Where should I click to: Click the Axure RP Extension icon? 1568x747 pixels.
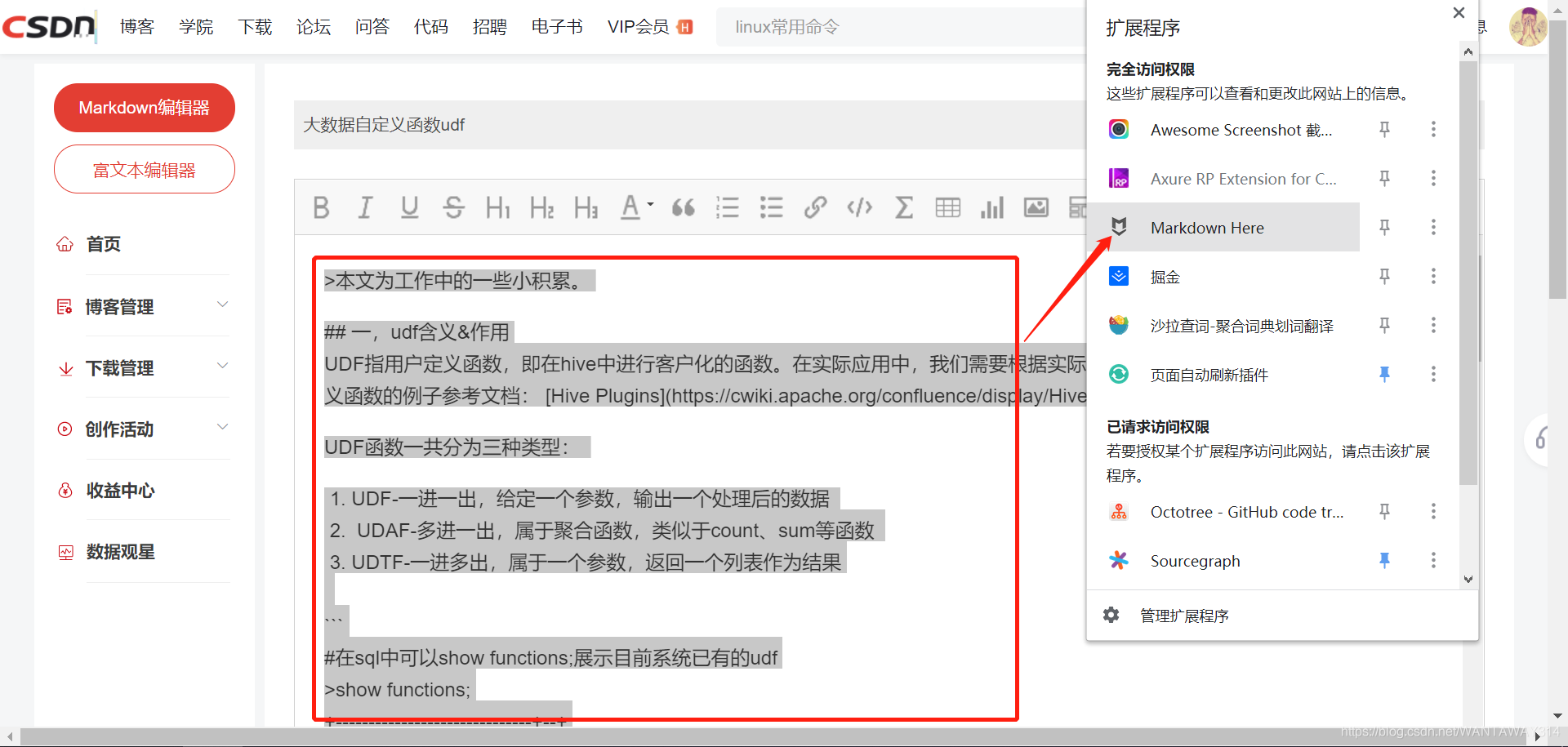(x=1119, y=178)
